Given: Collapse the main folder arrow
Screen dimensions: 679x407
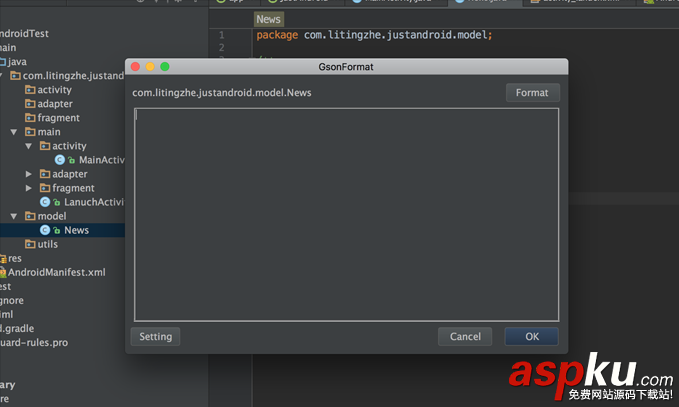Looking at the screenshot, I should [14, 132].
